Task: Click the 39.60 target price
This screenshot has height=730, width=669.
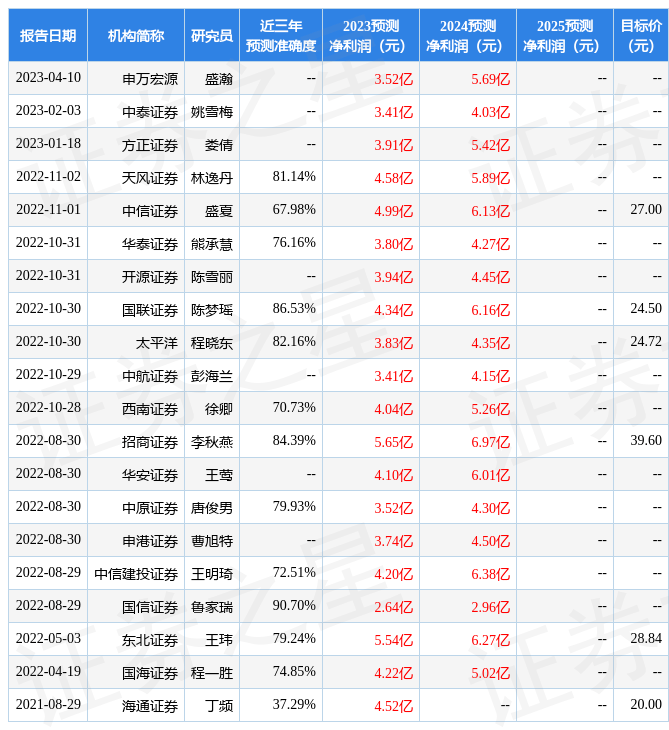Action: pos(646,441)
